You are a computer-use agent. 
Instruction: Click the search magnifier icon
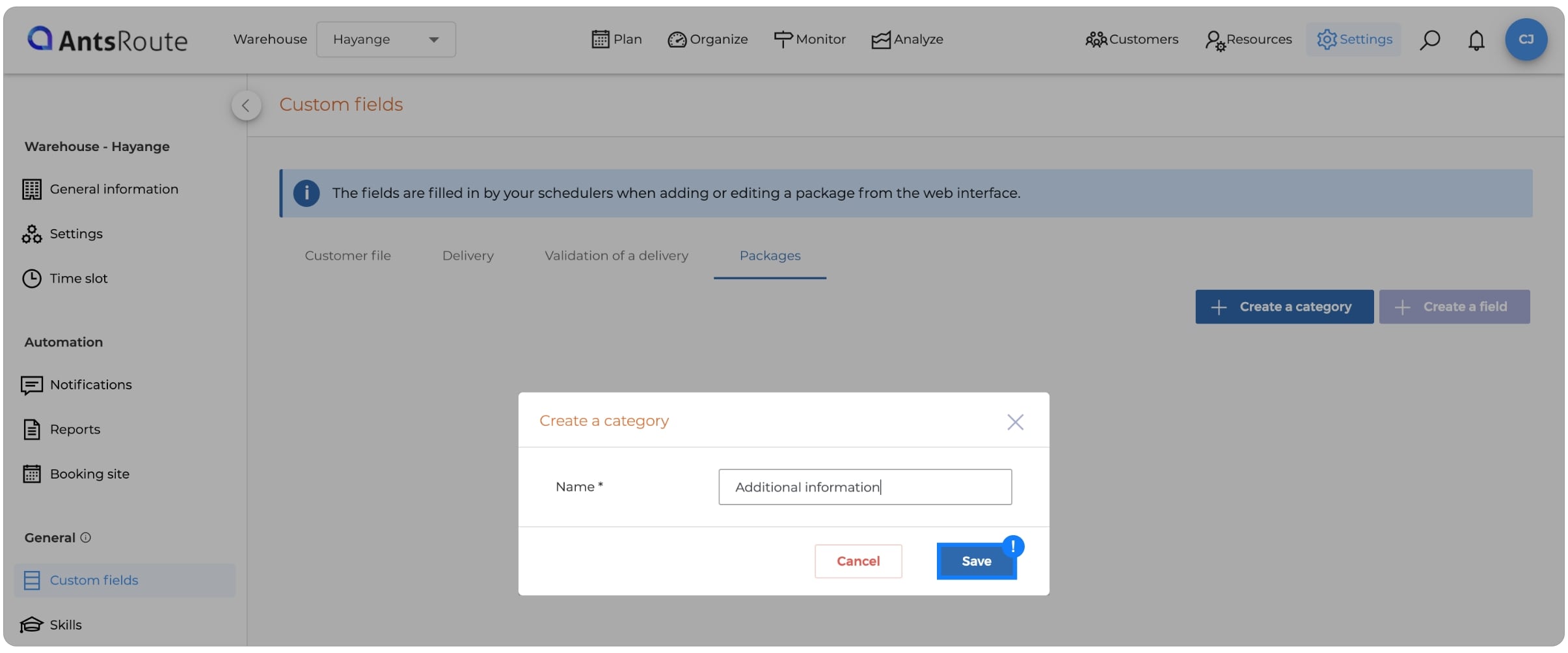tap(1429, 40)
